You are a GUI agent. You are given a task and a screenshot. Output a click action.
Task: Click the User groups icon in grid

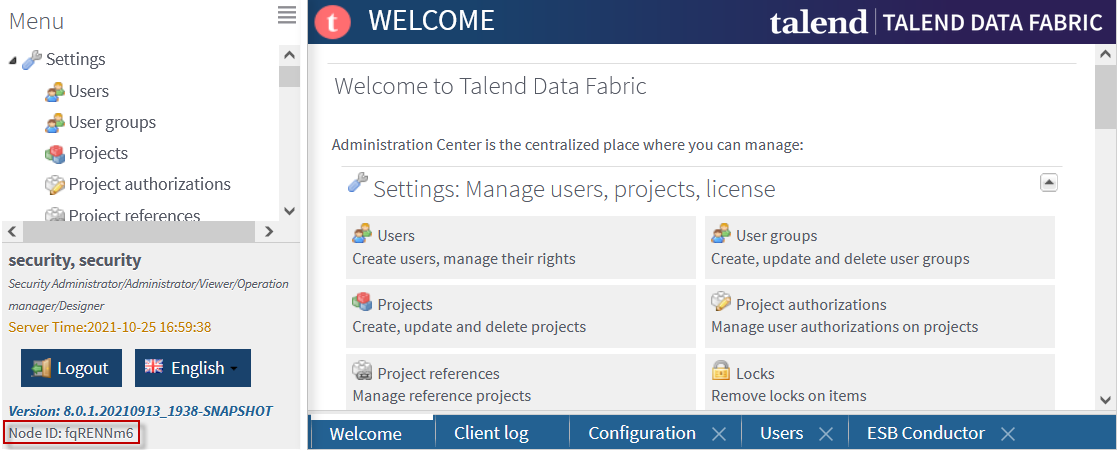721,234
